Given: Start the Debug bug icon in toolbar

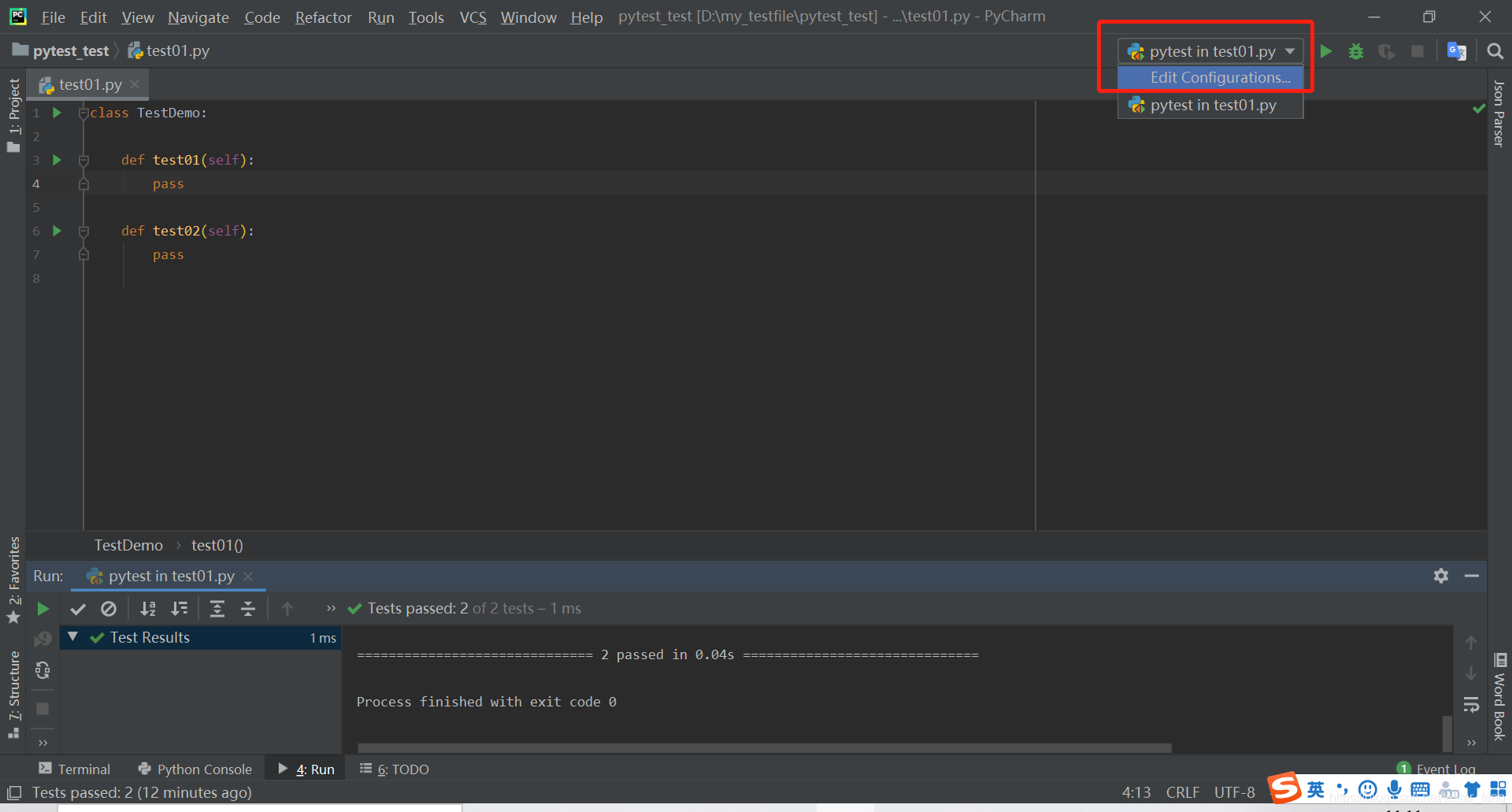Looking at the screenshot, I should [1356, 51].
